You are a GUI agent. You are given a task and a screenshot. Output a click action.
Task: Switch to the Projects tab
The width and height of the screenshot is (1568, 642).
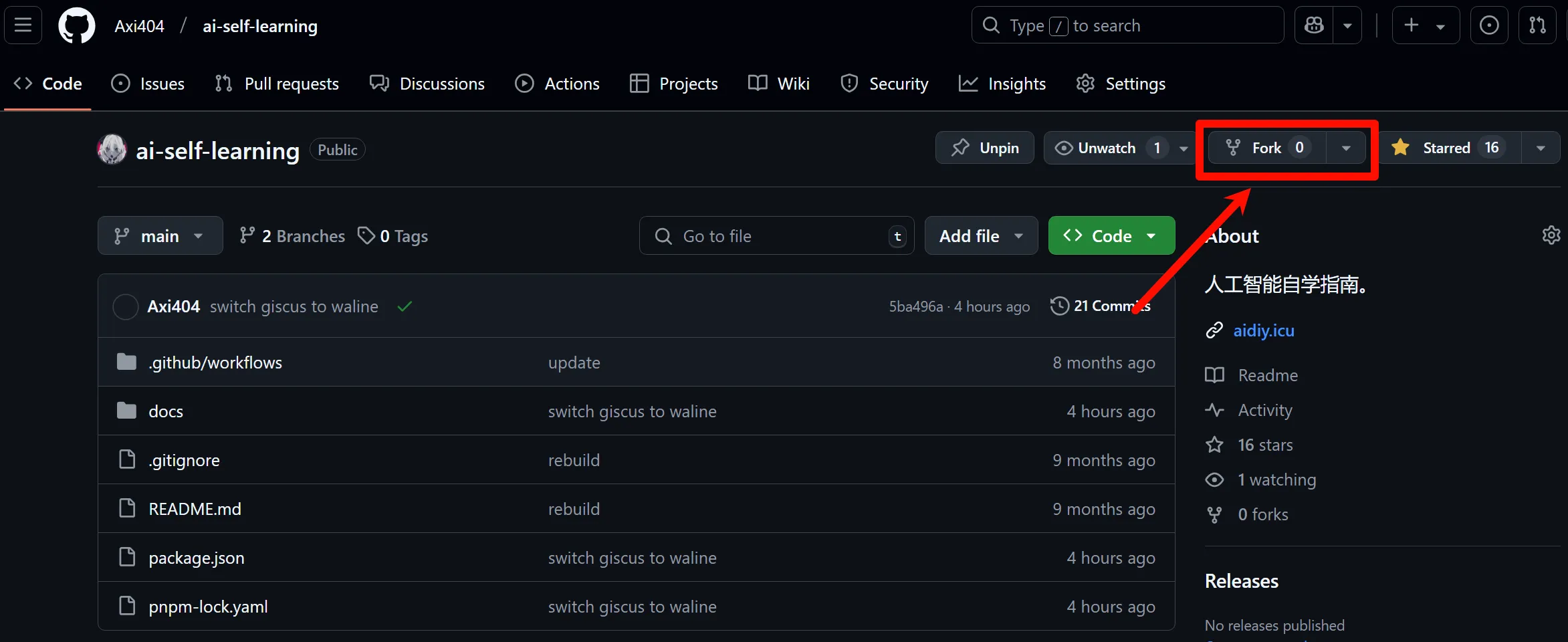(x=674, y=84)
